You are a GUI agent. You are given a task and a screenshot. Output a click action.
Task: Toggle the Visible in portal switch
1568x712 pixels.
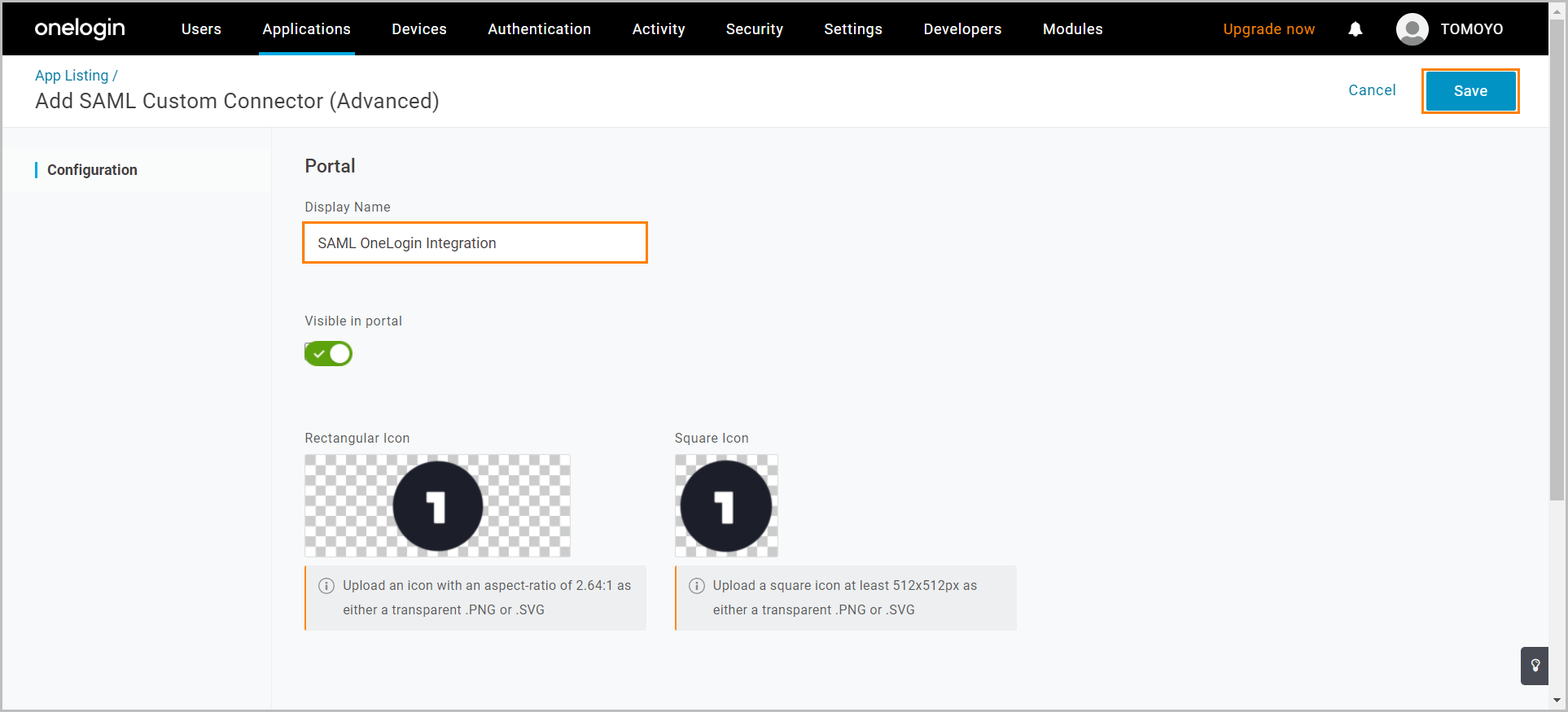[x=328, y=354]
